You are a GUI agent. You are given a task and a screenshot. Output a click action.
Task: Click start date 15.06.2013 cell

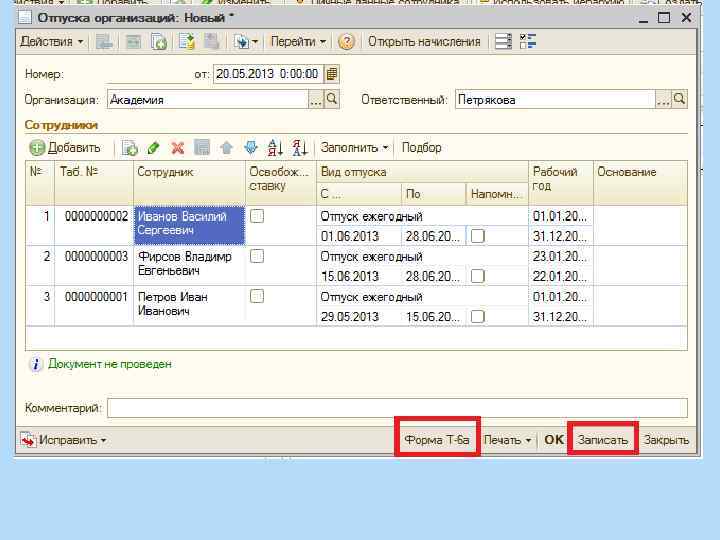pos(359,276)
